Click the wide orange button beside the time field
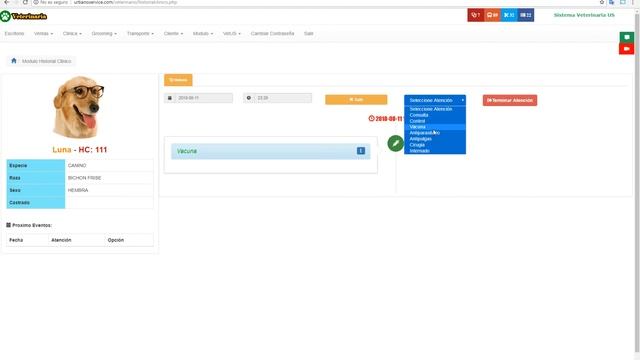640x360 pixels. [356, 100]
